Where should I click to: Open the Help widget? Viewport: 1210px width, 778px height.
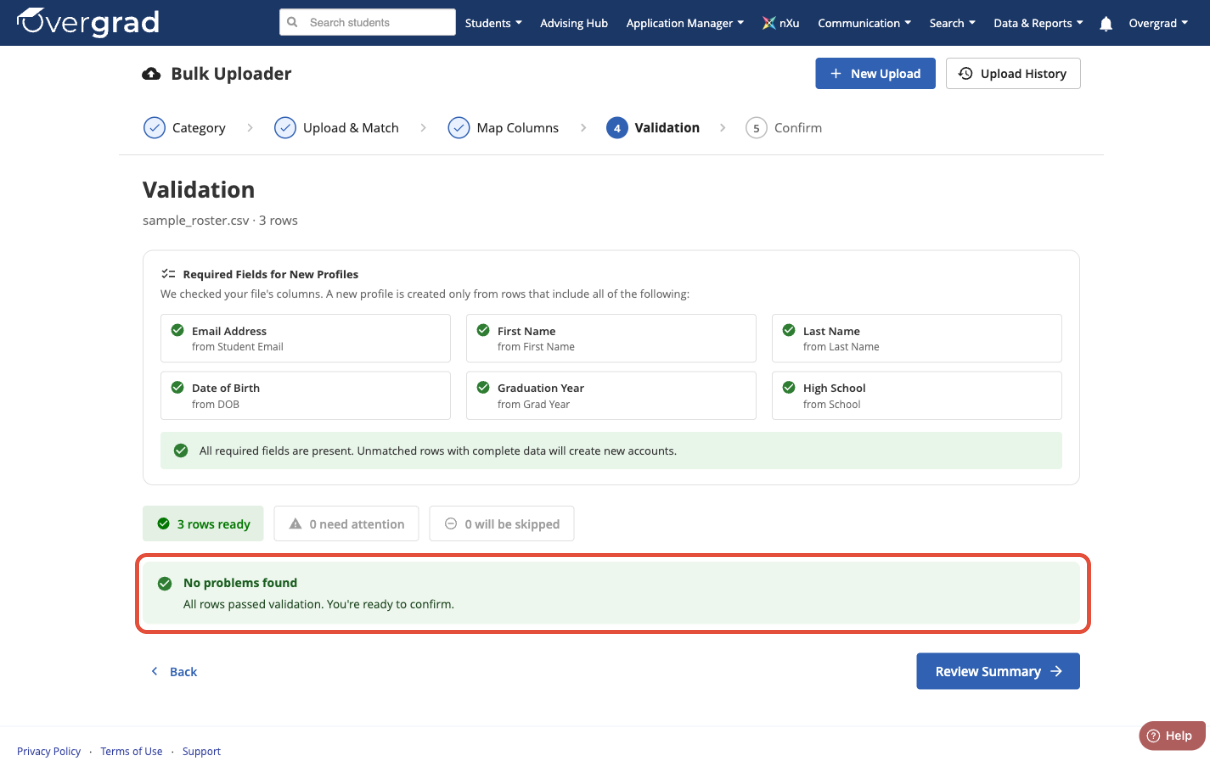point(1171,736)
